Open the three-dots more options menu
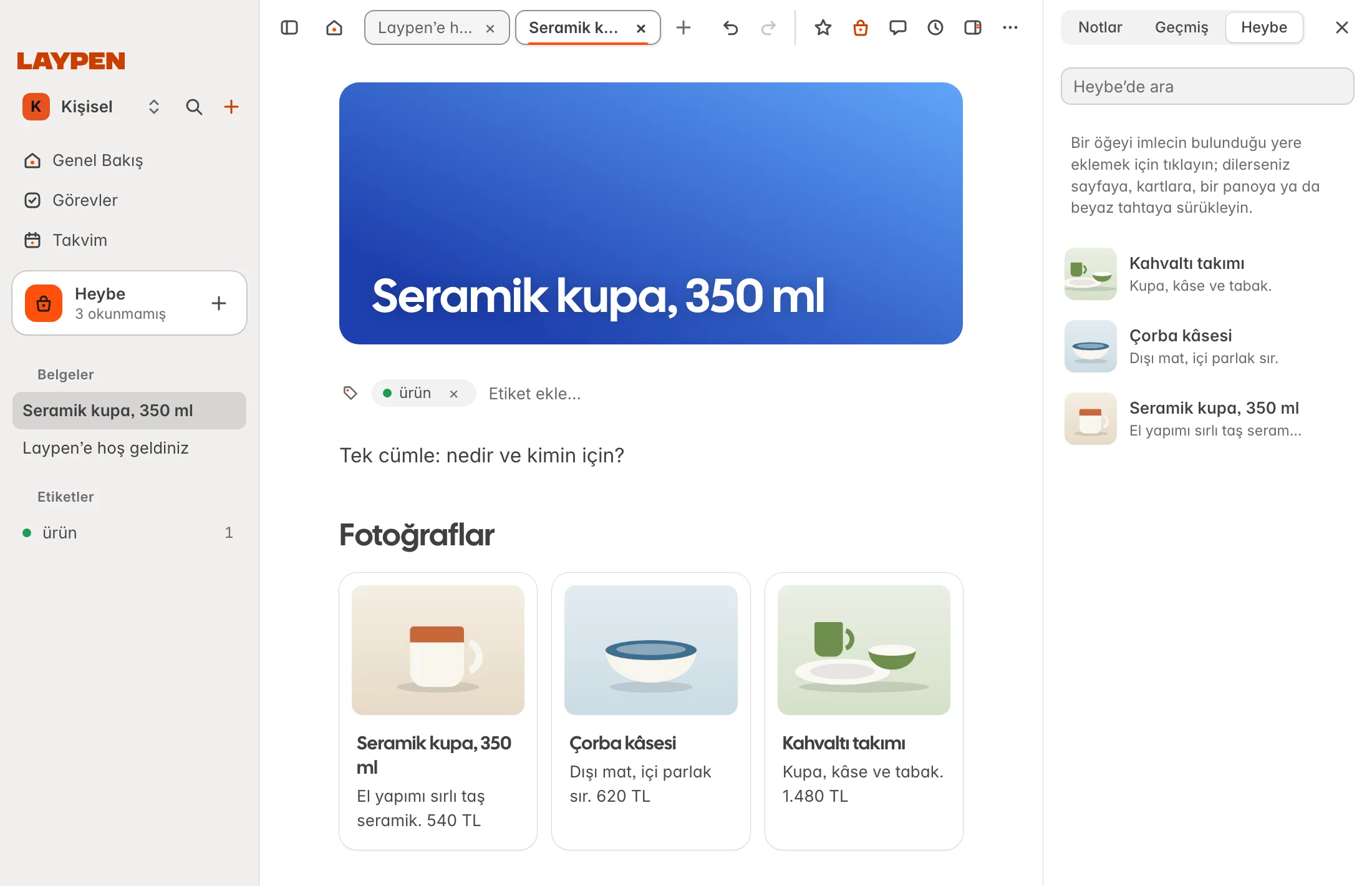 1010,27
